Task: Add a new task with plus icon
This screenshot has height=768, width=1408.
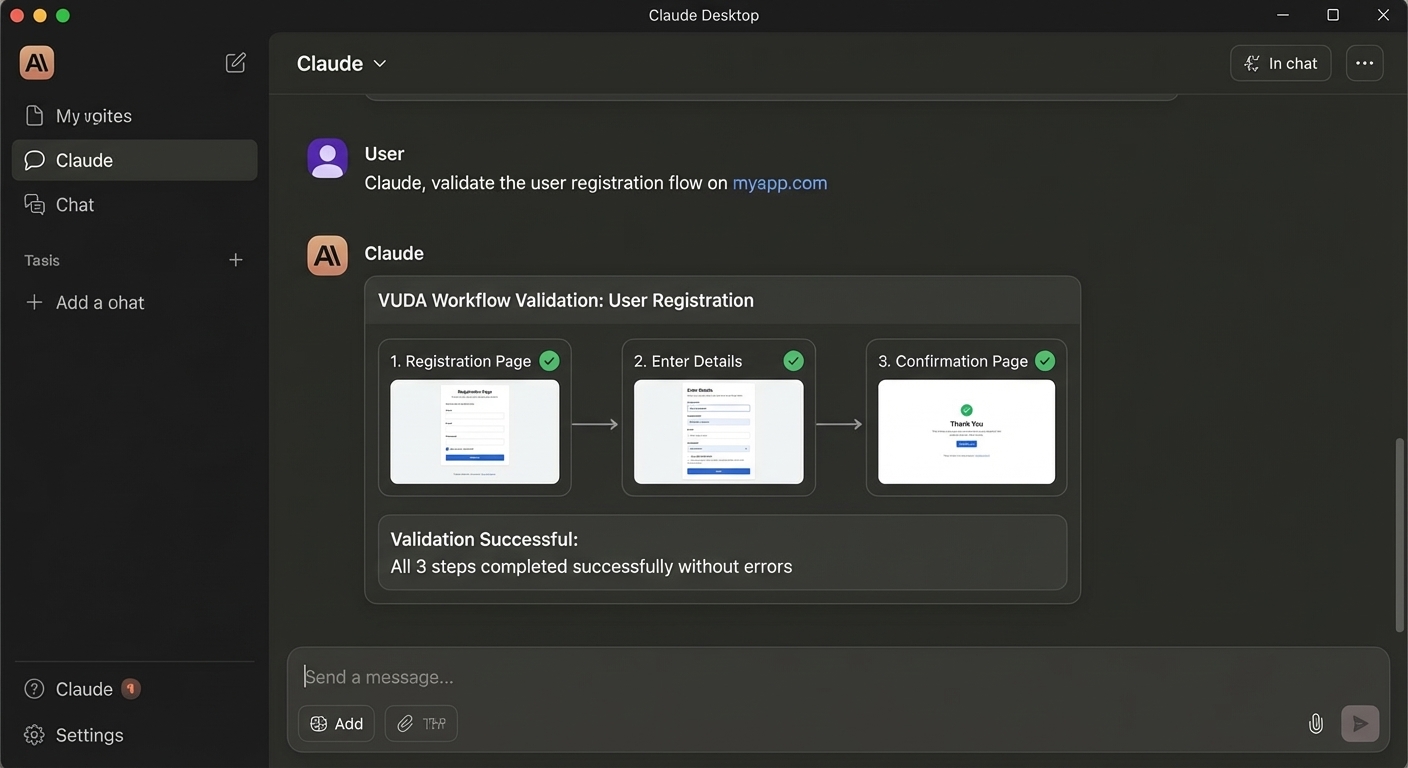Action: pyautogui.click(x=236, y=260)
